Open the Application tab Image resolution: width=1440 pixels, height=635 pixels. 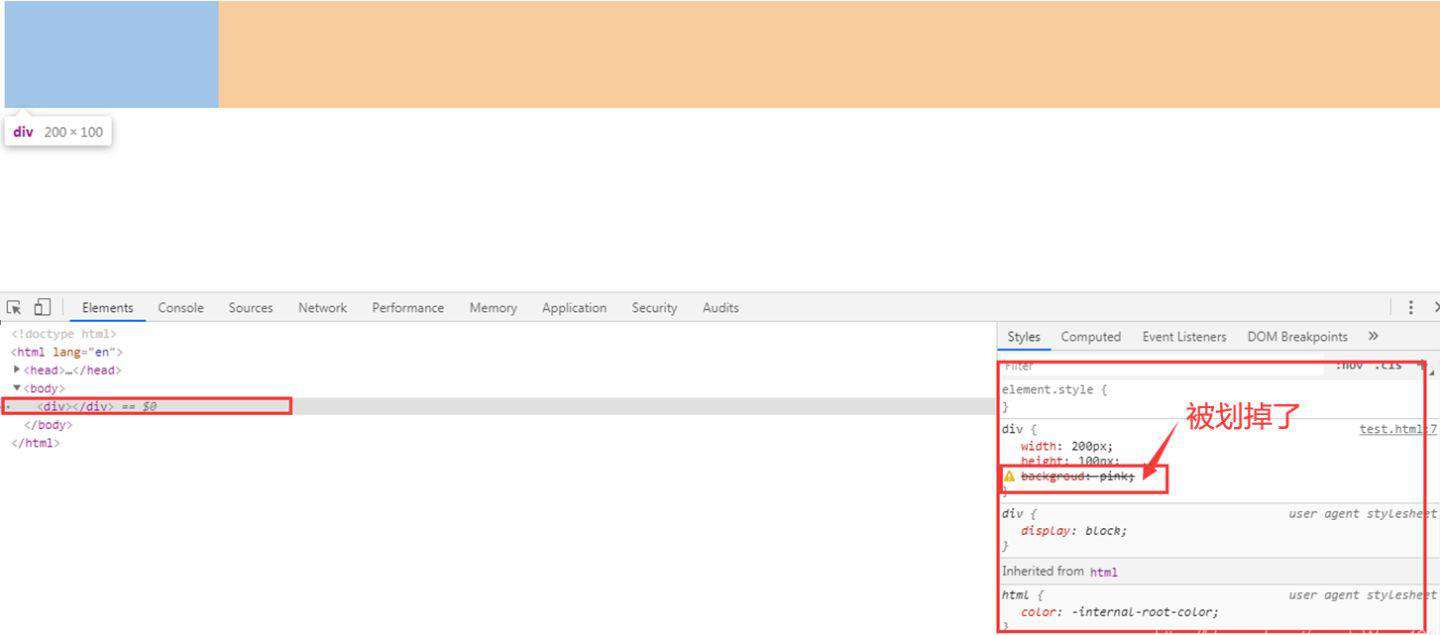pos(574,308)
